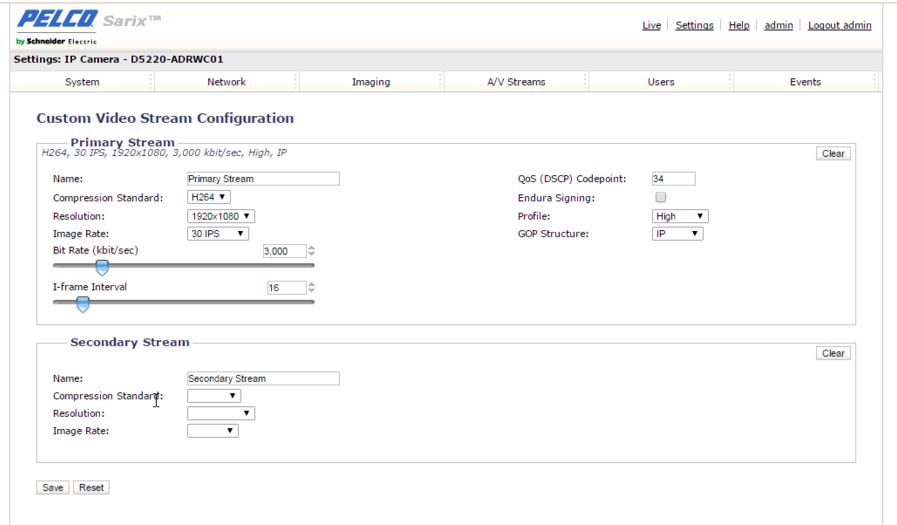Image resolution: width=897 pixels, height=525 pixels.
Task: Open the Profile High dropdown
Action: click(x=680, y=216)
